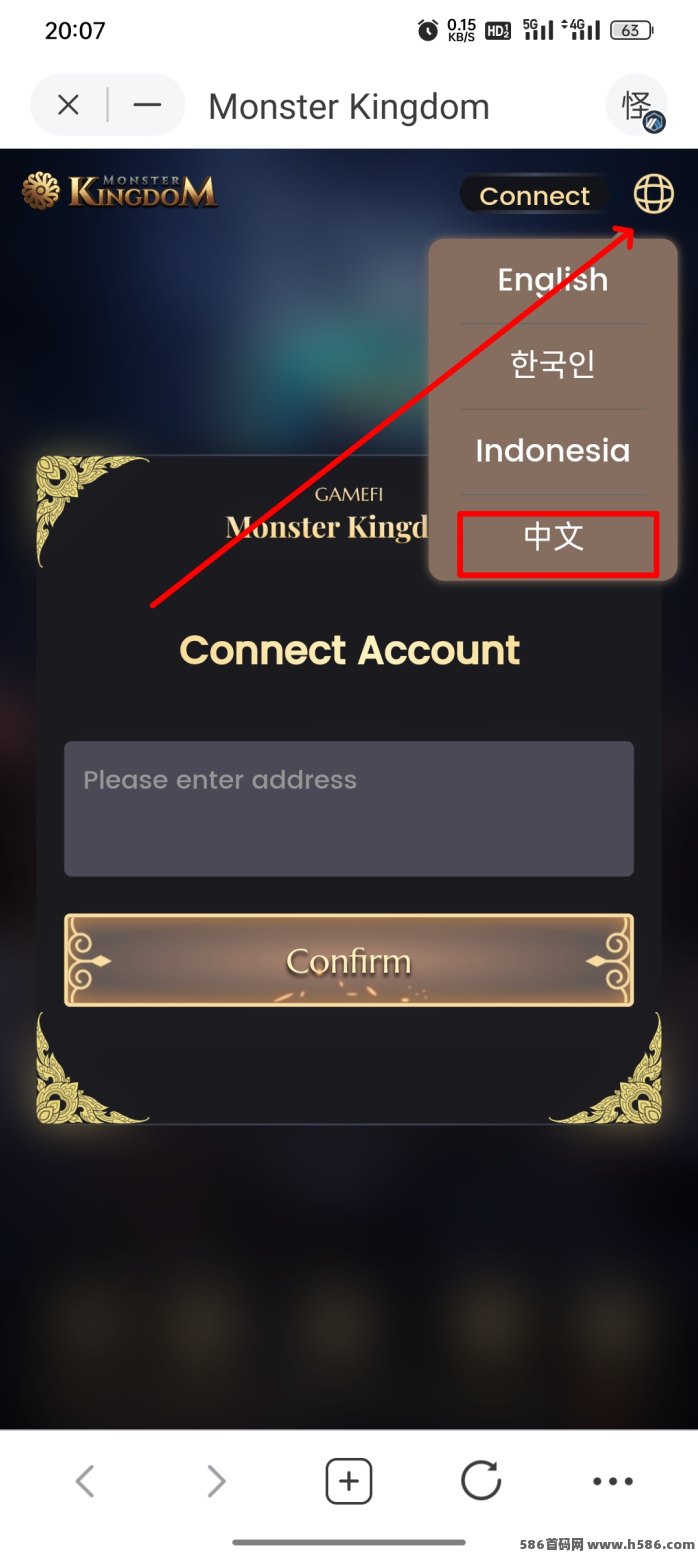Select English from the language list
Image resolution: width=698 pixels, height=1558 pixels.
[x=553, y=280]
